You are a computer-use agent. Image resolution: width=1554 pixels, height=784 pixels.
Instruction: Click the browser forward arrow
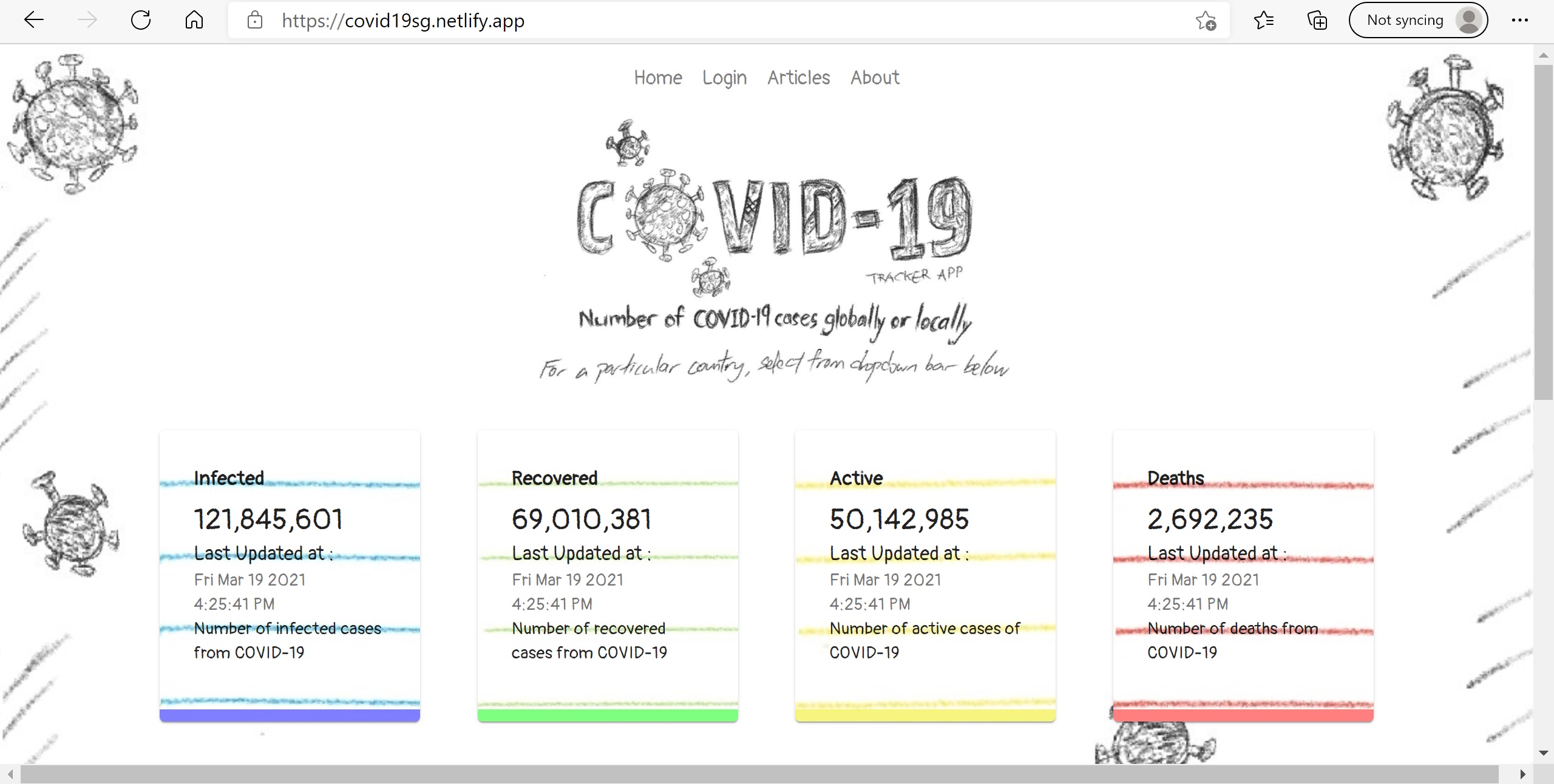coord(87,20)
